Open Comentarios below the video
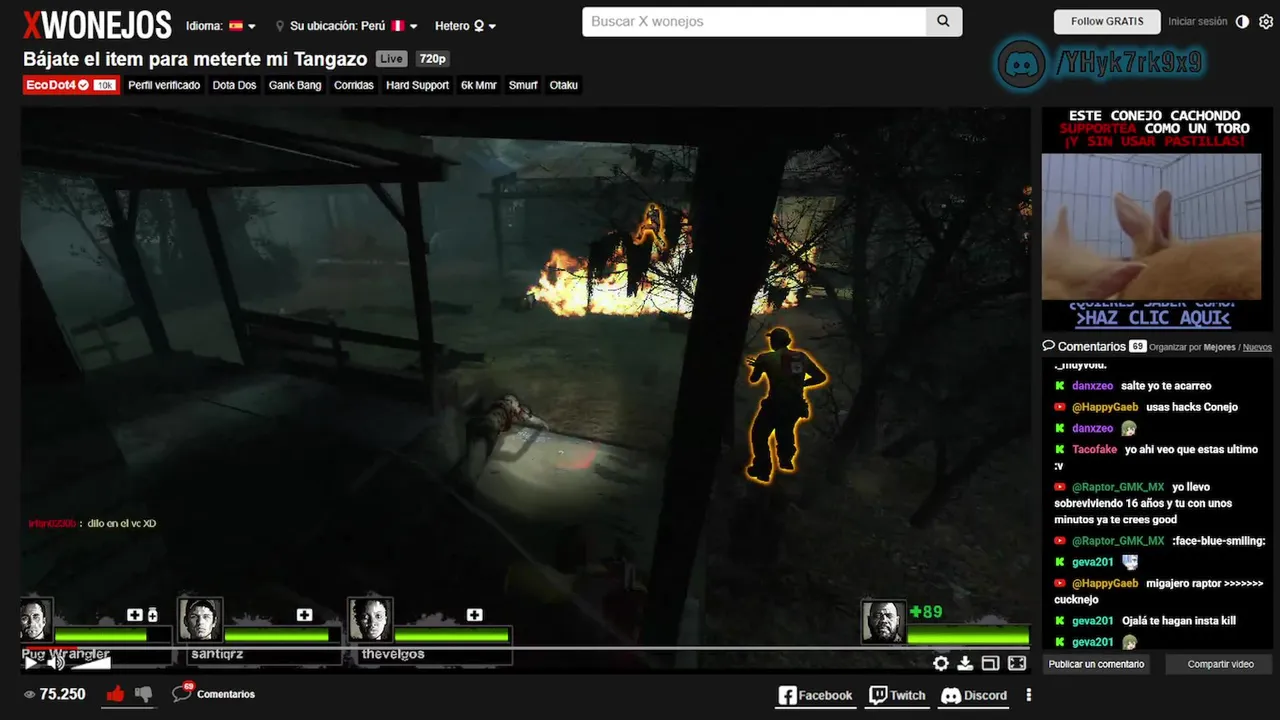 pyautogui.click(x=213, y=693)
